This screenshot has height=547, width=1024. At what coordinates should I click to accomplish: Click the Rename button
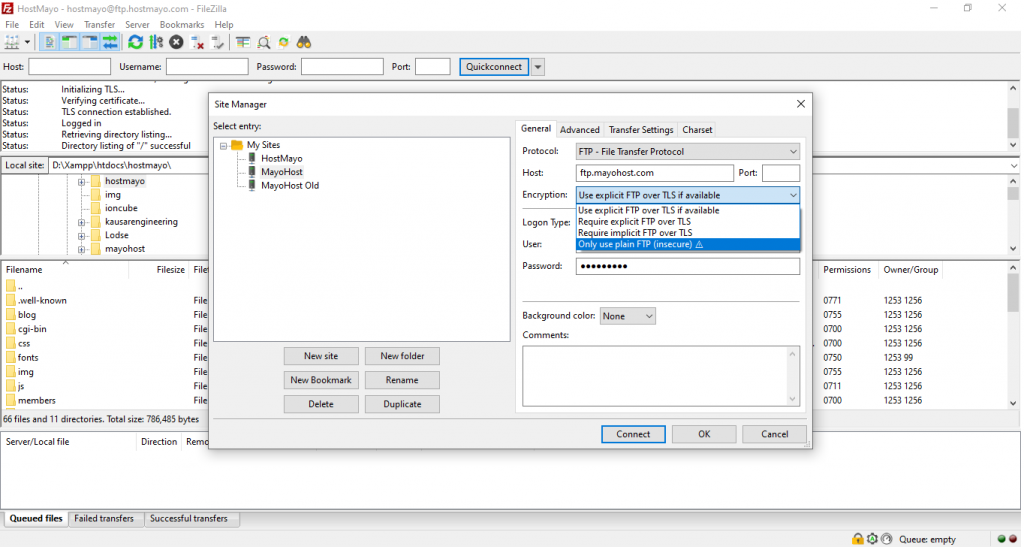[402, 380]
